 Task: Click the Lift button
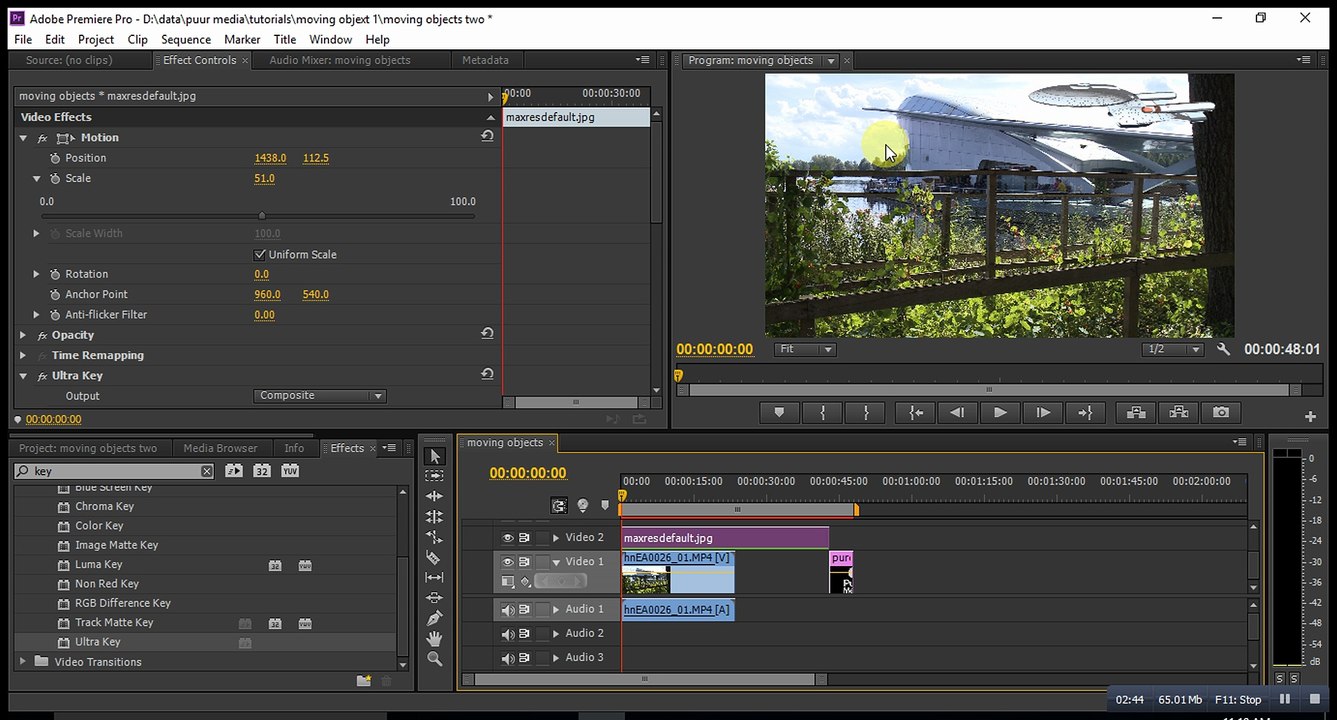pyautogui.click(x=1135, y=412)
